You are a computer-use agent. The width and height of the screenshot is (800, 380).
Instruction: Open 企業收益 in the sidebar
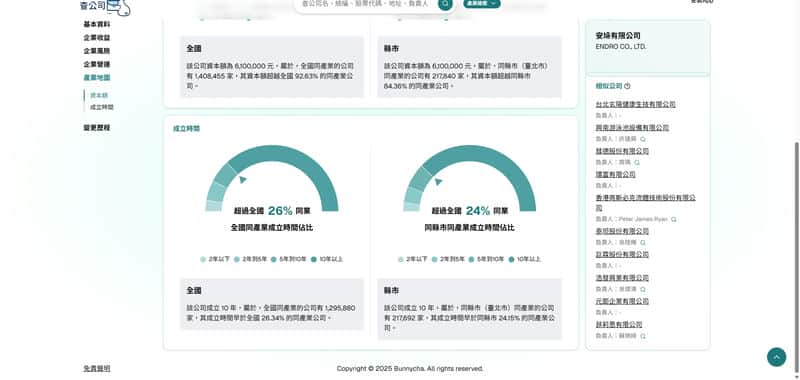click(97, 38)
